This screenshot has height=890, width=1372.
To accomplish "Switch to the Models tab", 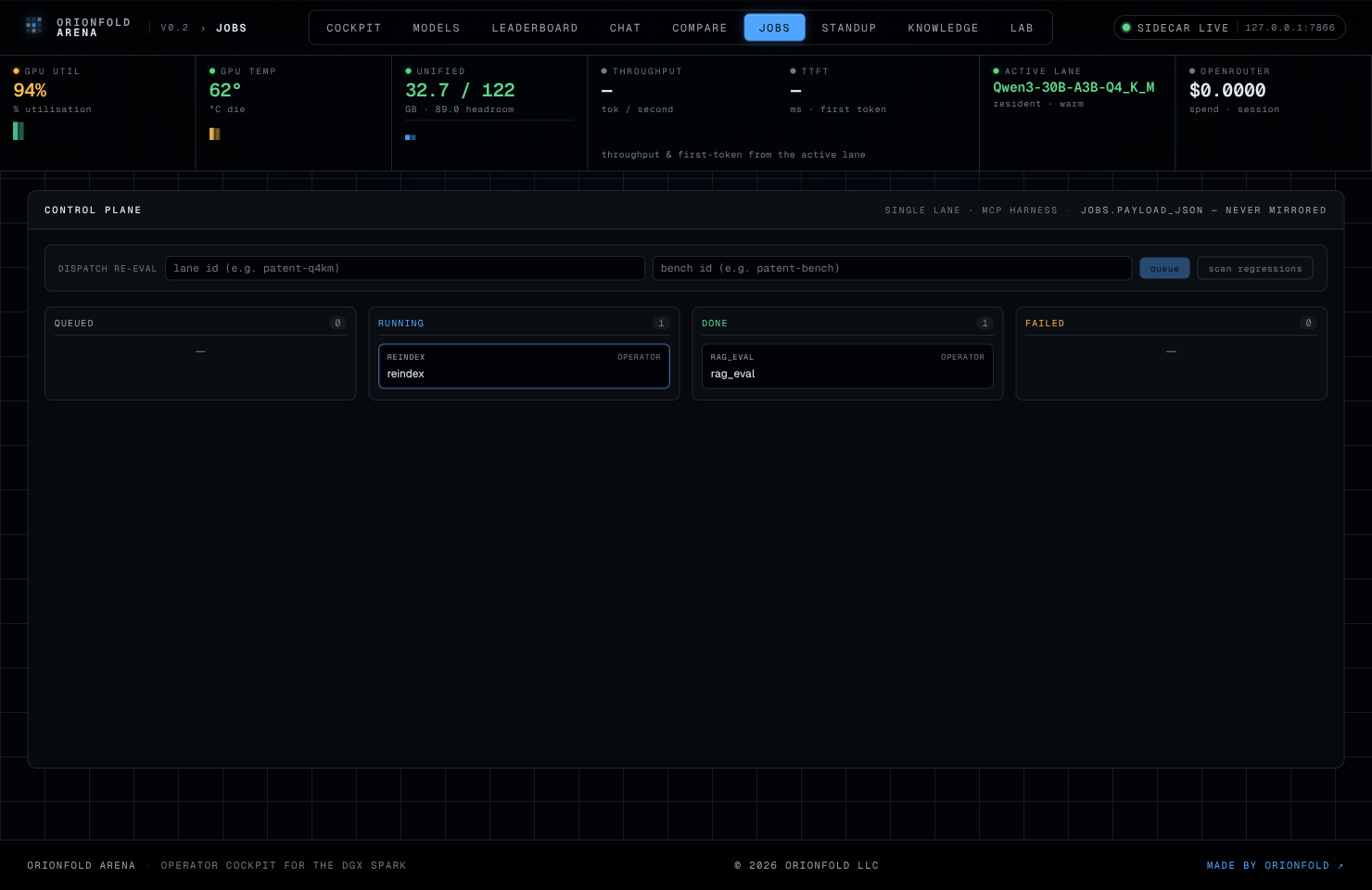I will 437,28.
